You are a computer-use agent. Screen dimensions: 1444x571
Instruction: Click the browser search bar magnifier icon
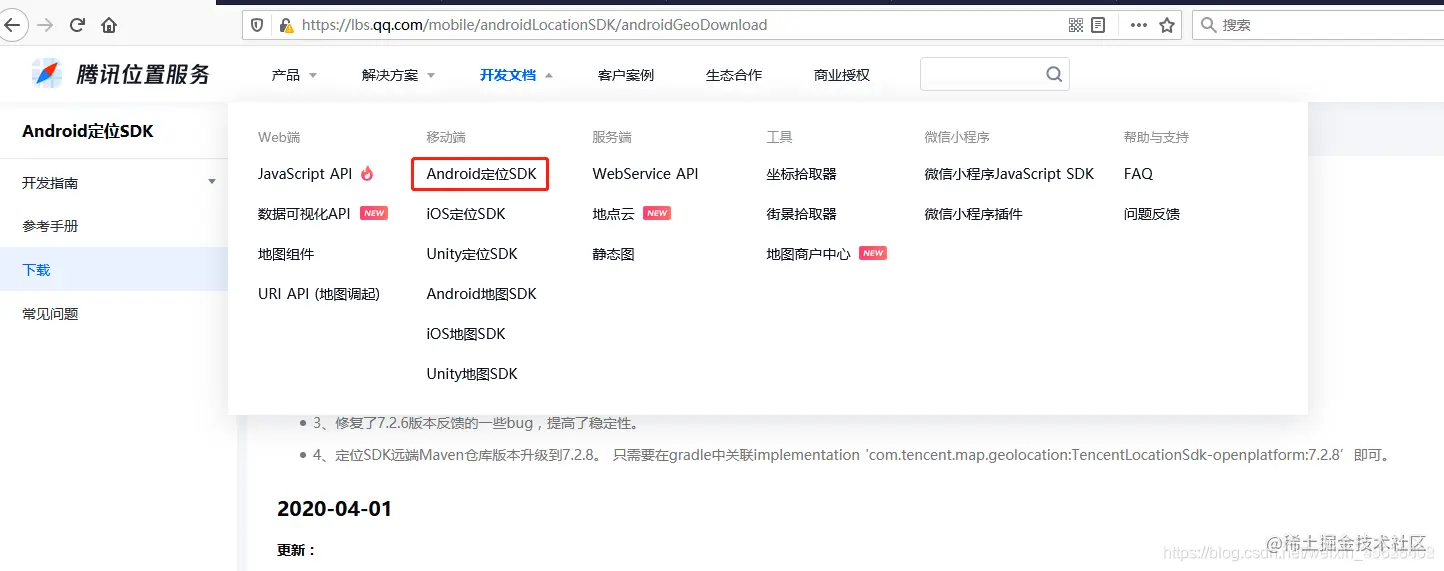point(1209,25)
